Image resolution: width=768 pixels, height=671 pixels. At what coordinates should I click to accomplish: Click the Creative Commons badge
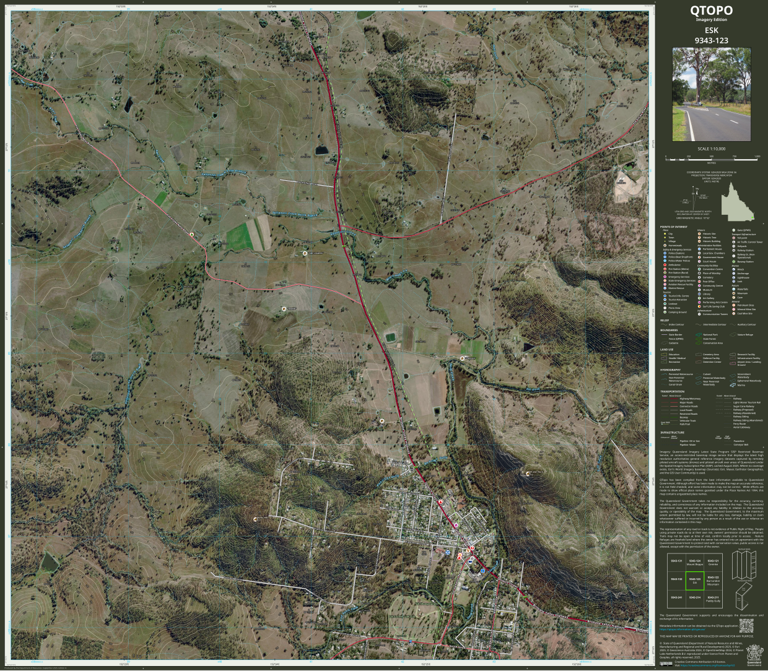[x=666, y=664]
